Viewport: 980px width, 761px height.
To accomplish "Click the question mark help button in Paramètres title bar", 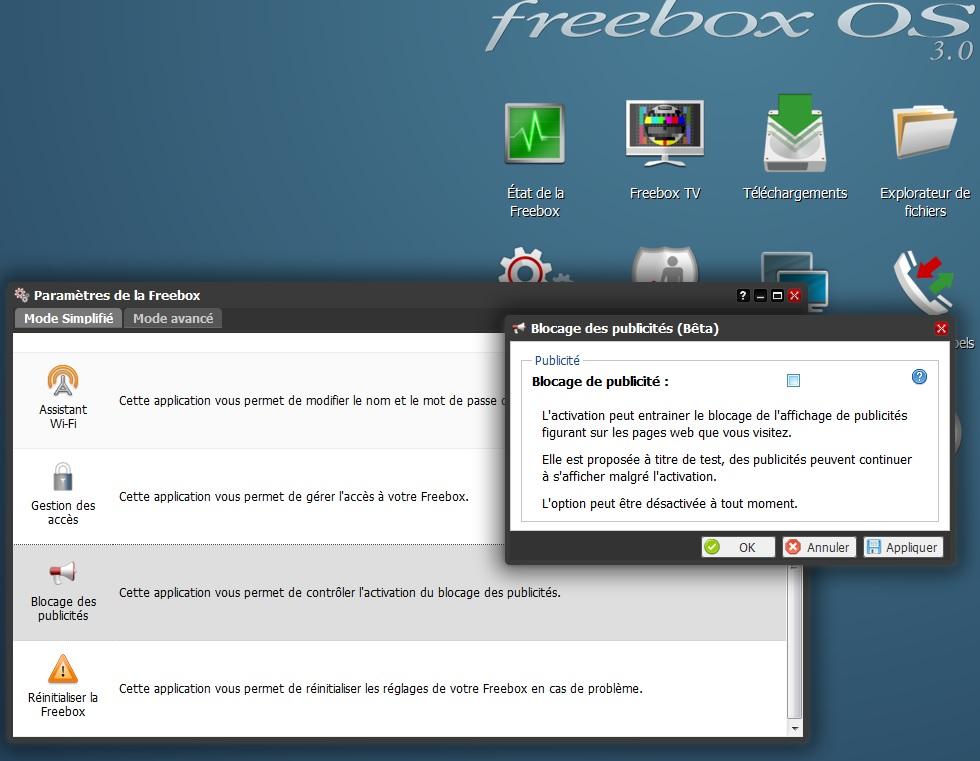I will [742, 296].
